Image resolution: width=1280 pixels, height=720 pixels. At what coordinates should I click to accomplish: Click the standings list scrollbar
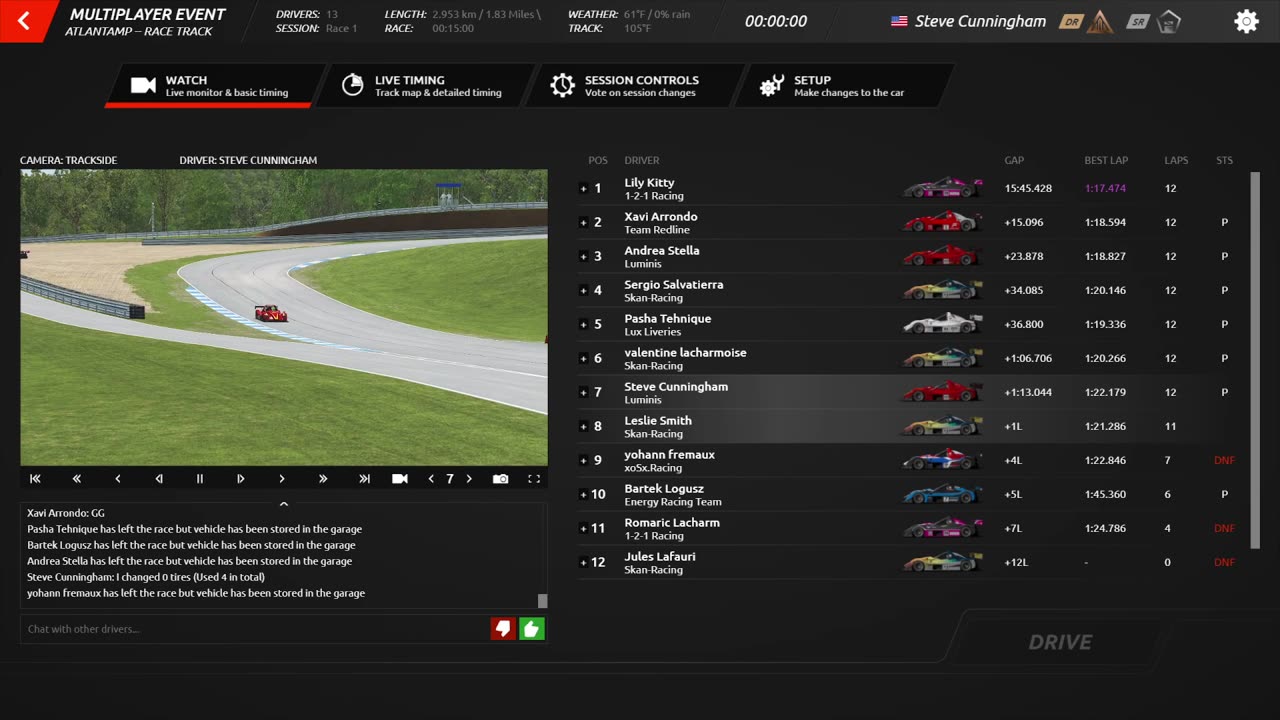[1255, 360]
